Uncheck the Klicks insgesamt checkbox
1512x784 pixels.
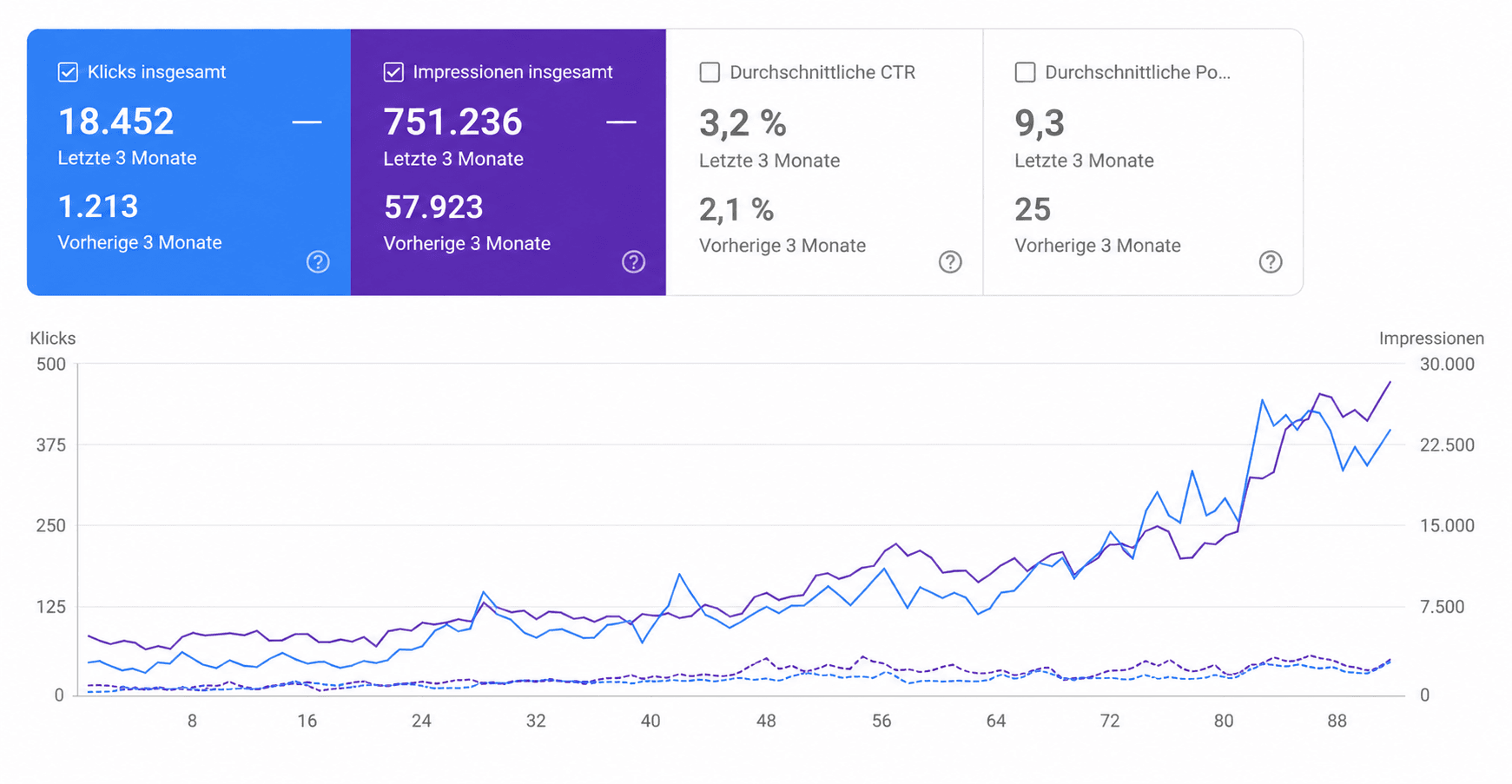click(x=68, y=72)
